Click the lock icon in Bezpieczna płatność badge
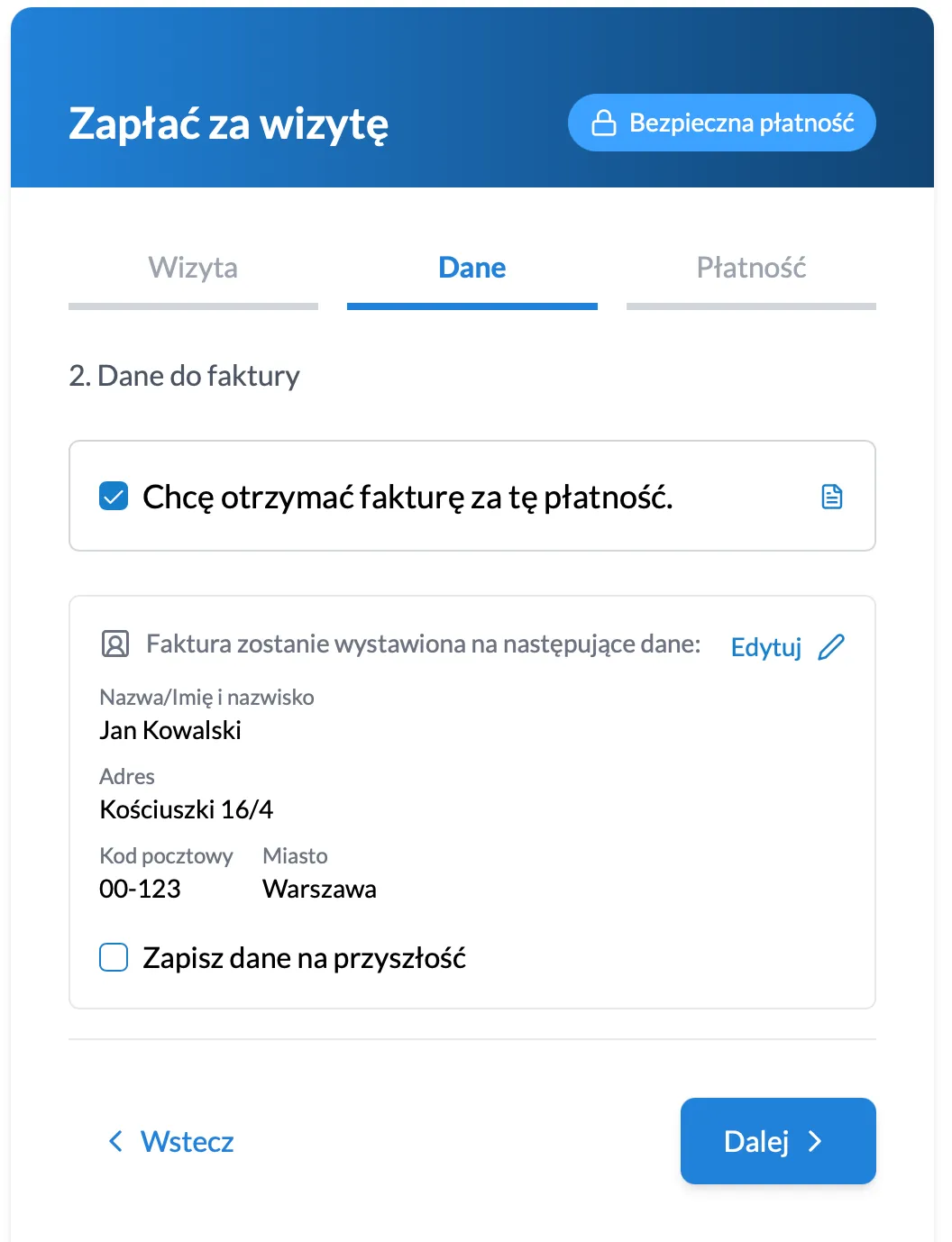 (x=603, y=122)
